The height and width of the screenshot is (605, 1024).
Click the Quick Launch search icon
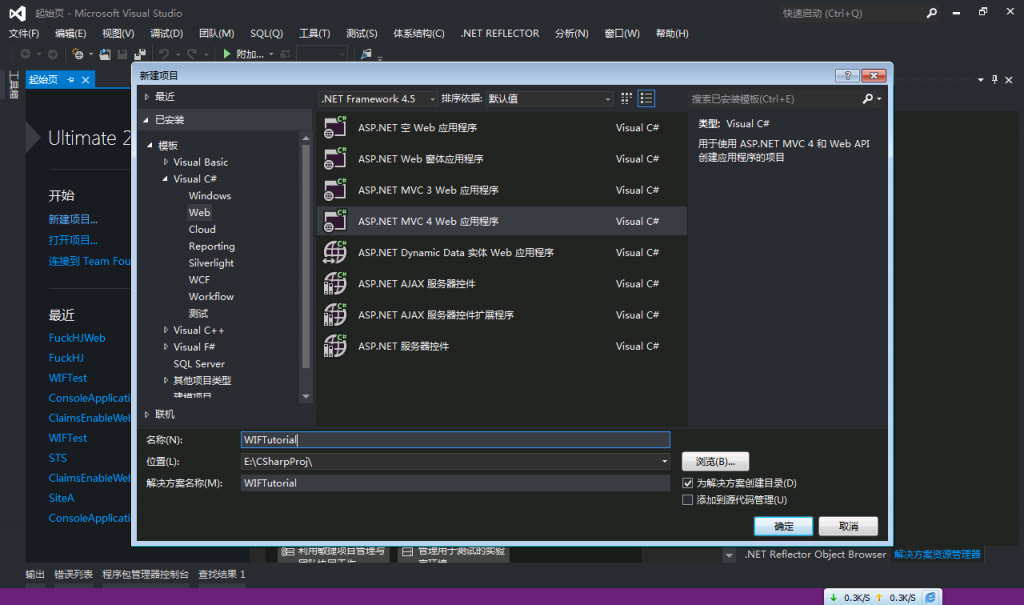(x=931, y=13)
